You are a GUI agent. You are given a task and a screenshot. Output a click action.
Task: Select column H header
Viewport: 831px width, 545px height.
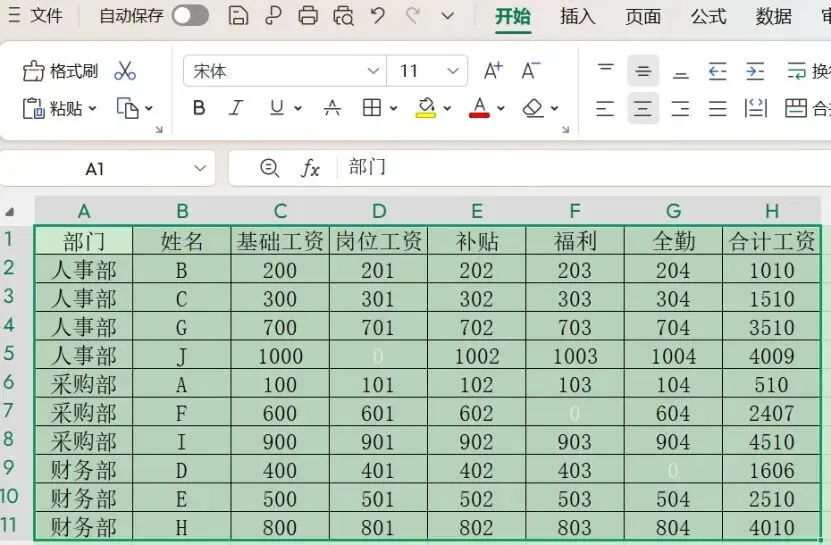(772, 211)
